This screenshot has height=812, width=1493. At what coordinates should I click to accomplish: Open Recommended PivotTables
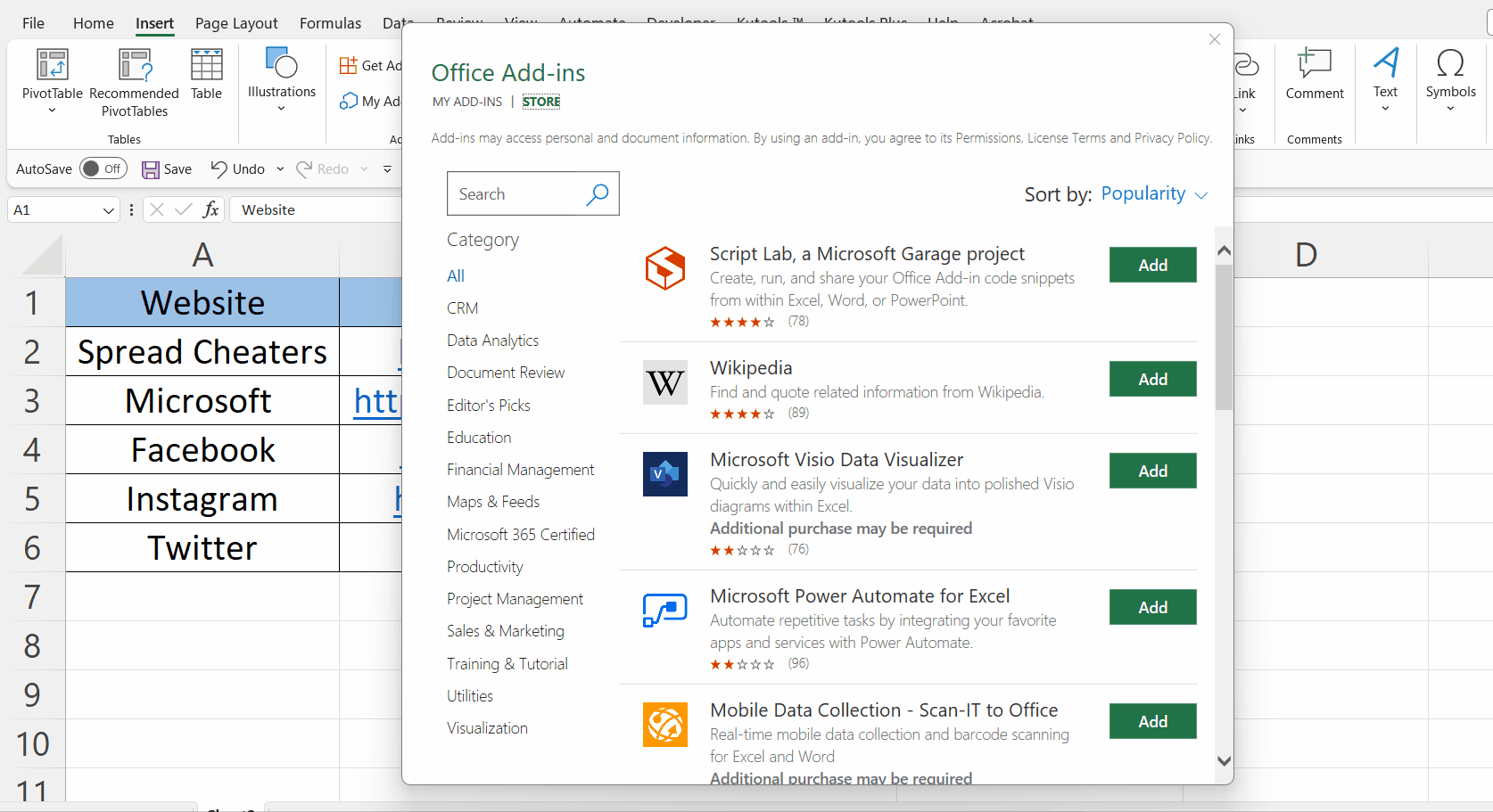135,83
